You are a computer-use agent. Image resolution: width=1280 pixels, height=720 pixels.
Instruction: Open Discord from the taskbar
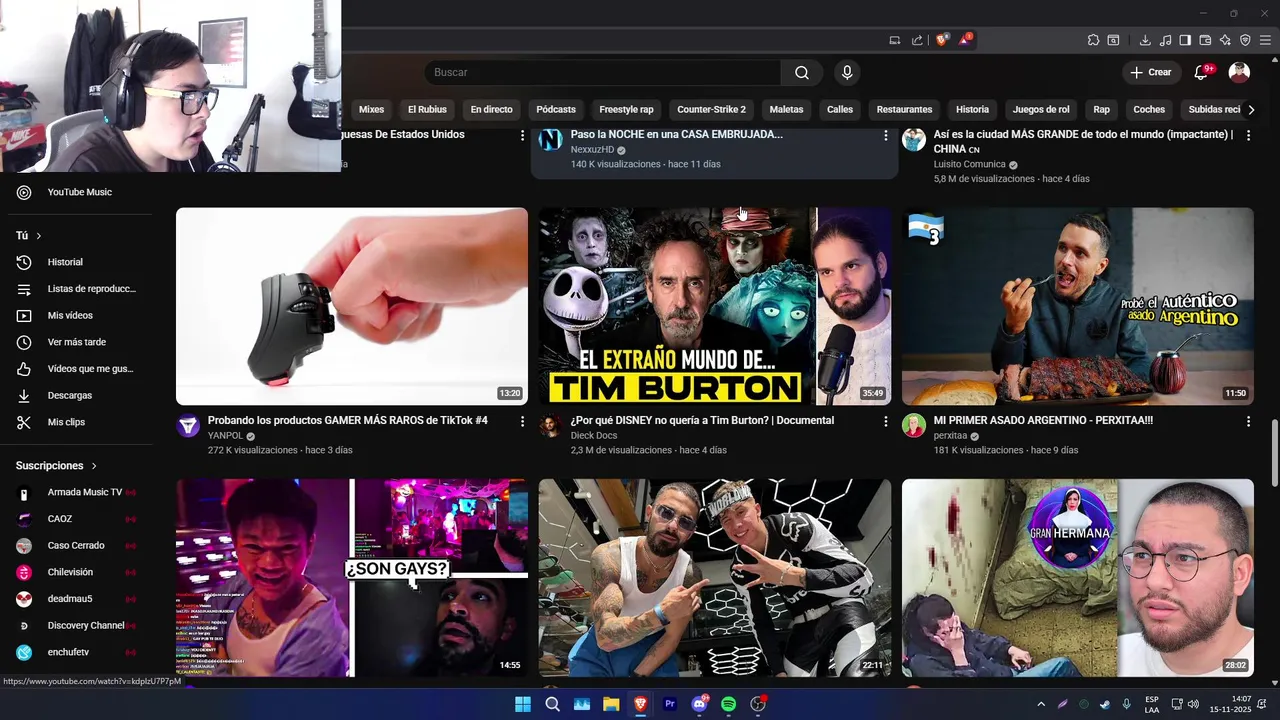point(699,704)
